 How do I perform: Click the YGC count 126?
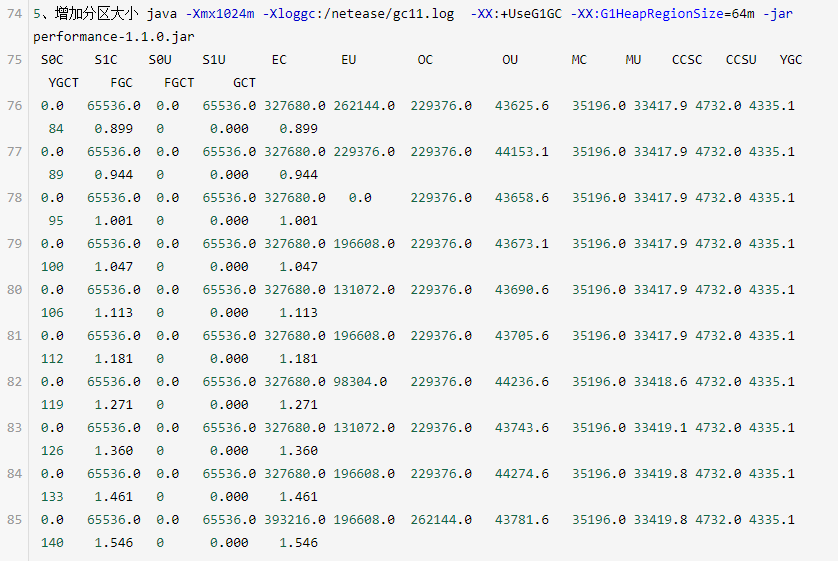[x=52, y=450]
